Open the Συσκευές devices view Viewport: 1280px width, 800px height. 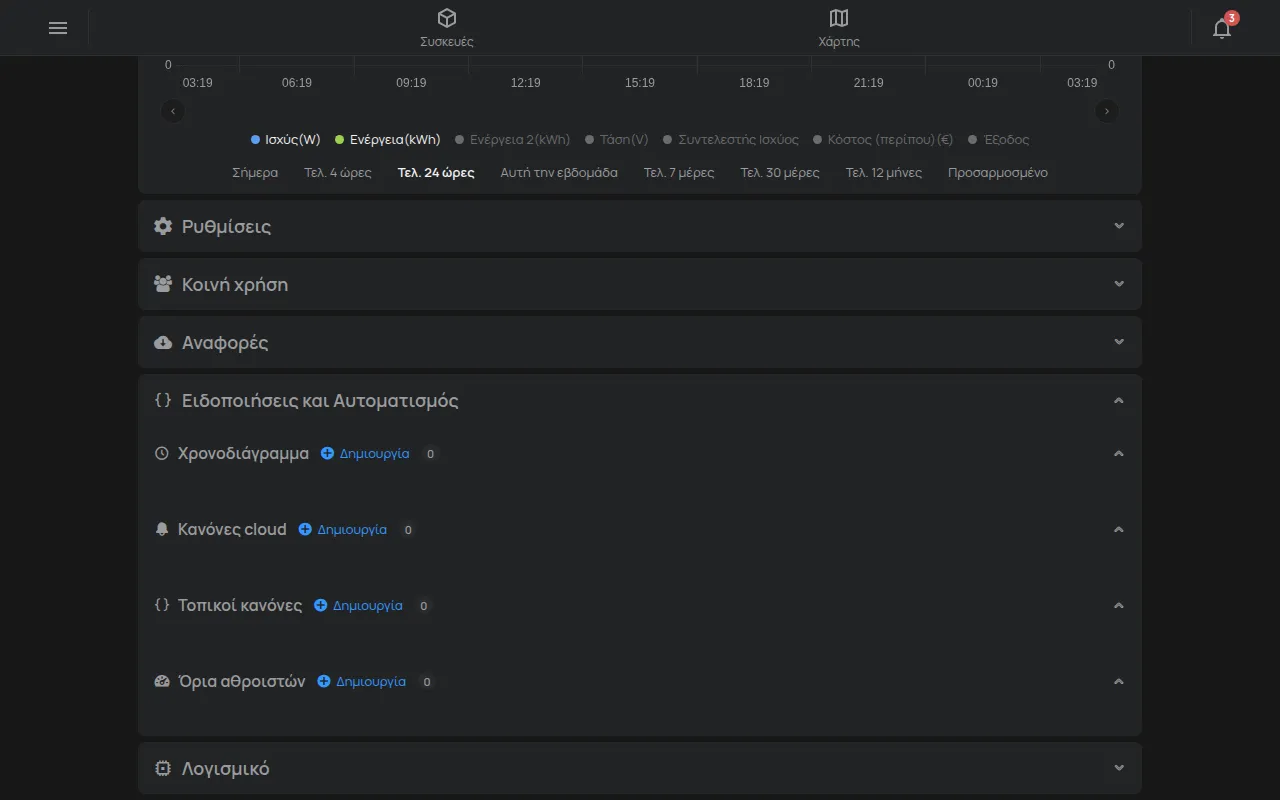[x=447, y=28]
